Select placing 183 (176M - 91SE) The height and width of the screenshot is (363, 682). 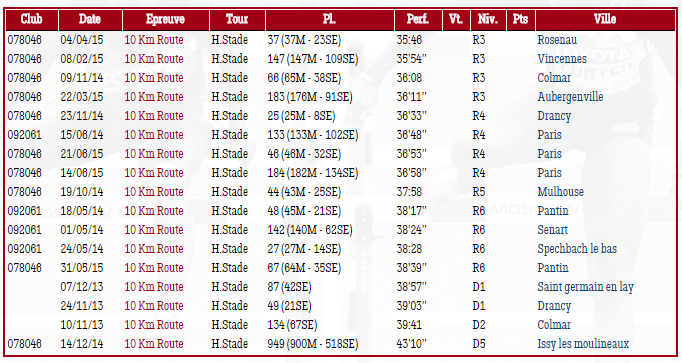pyautogui.click(x=310, y=97)
